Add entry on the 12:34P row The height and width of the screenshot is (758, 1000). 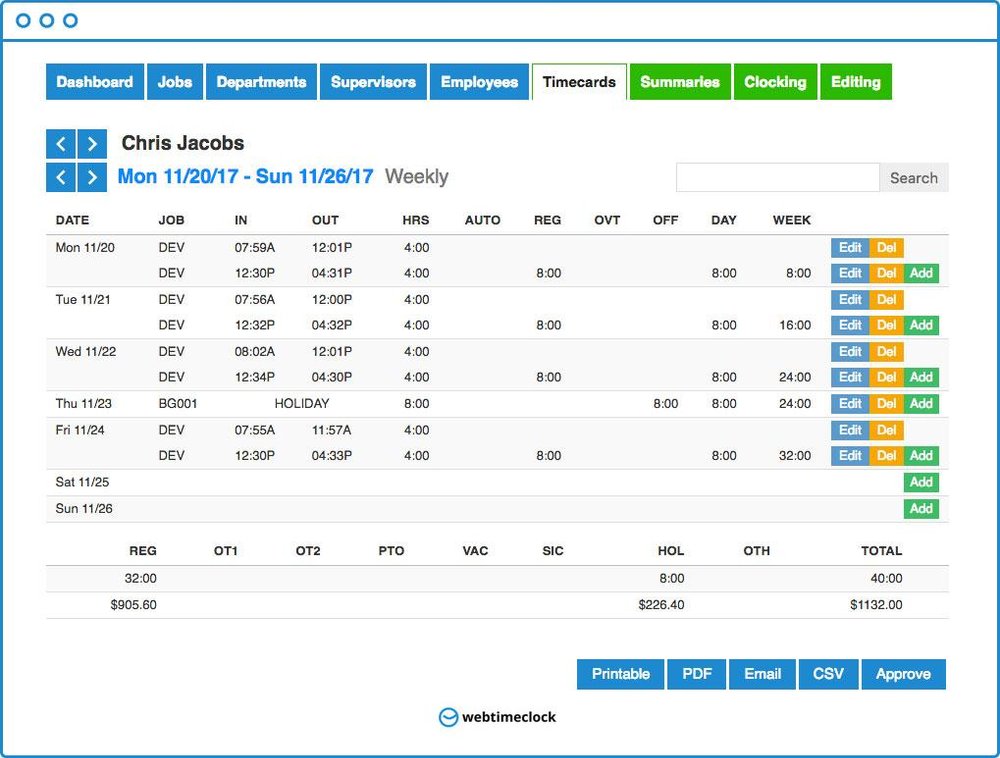click(x=921, y=377)
